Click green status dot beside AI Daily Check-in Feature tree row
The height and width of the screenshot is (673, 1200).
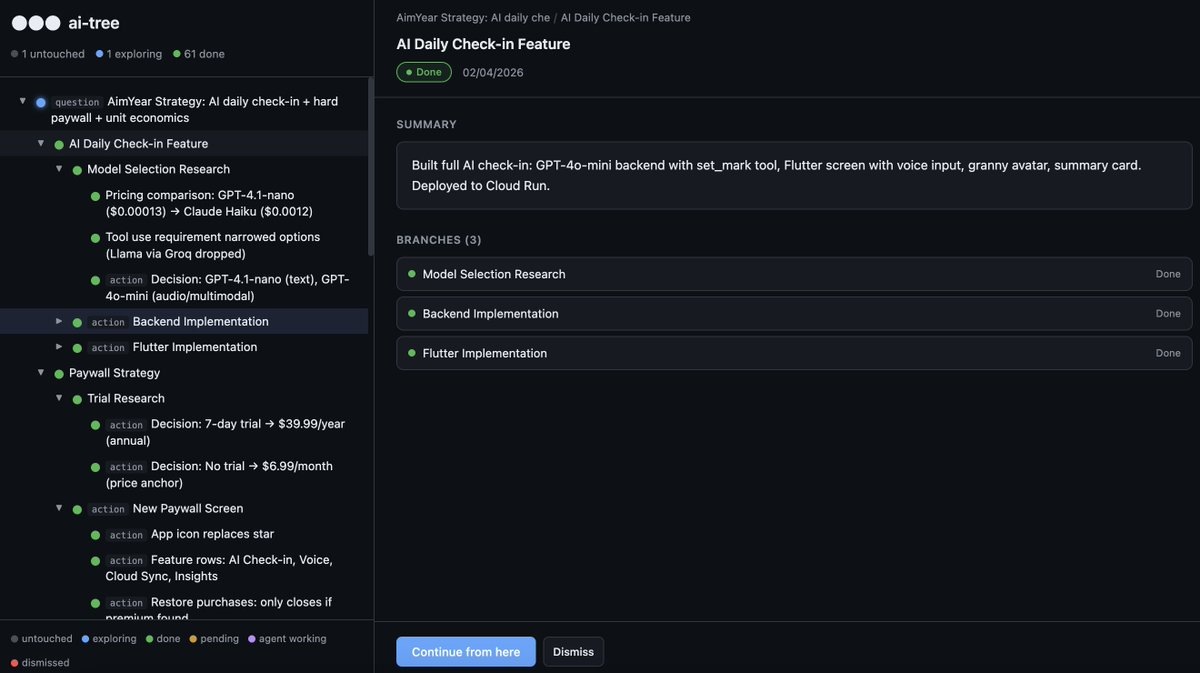pyautogui.click(x=59, y=145)
